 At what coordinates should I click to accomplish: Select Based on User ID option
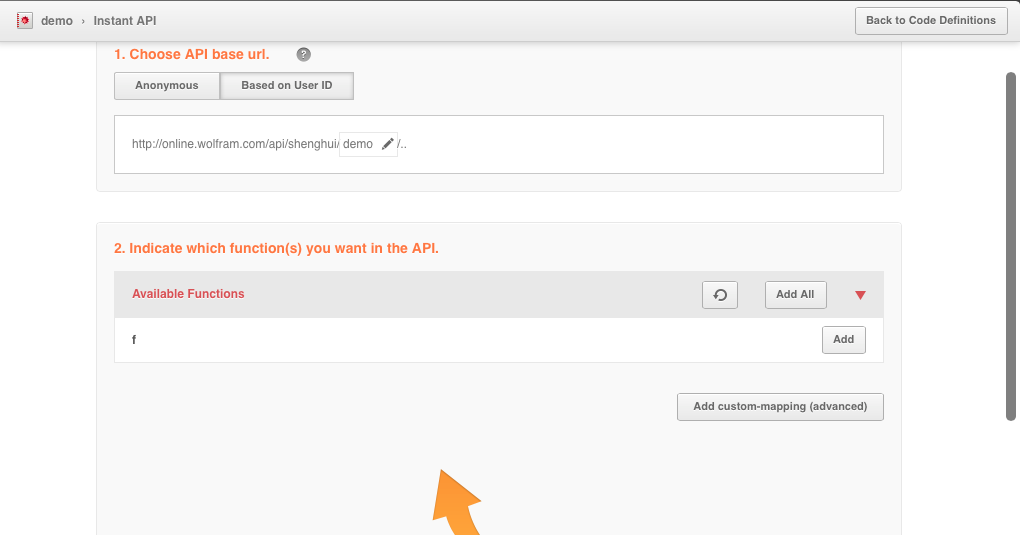click(x=287, y=86)
